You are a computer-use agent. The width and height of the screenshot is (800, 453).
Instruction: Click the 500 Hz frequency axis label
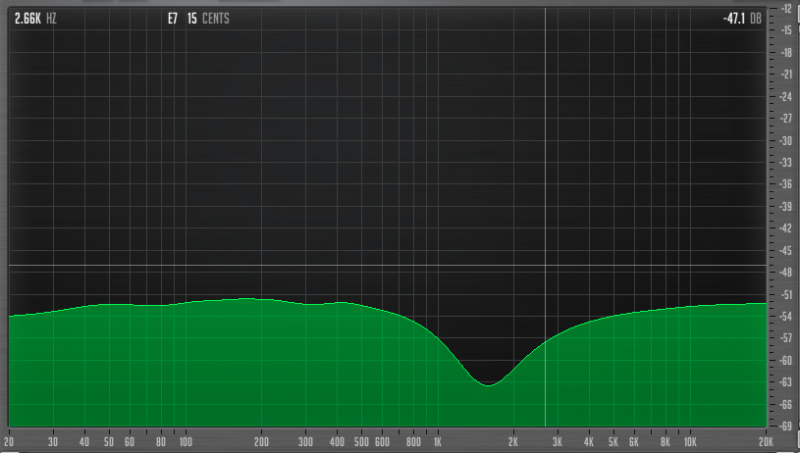361,441
